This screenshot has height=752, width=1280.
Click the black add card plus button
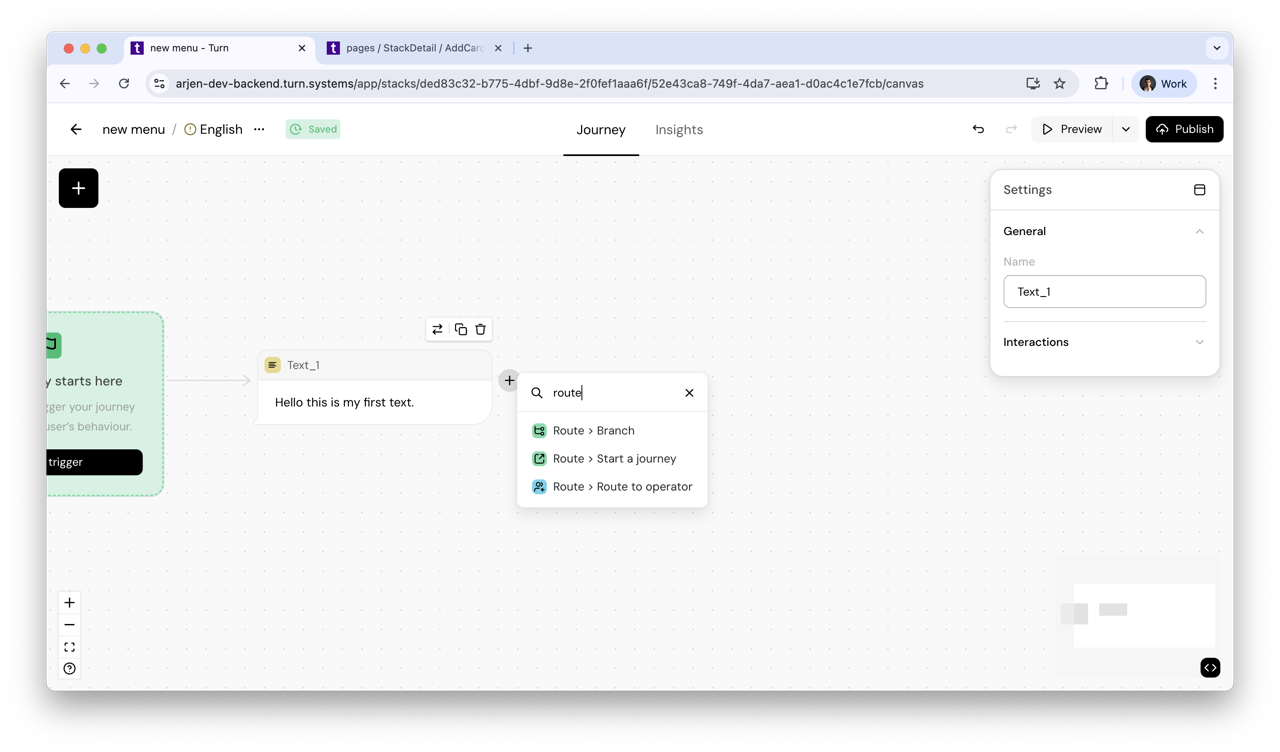pyautogui.click(x=78, y=188)
